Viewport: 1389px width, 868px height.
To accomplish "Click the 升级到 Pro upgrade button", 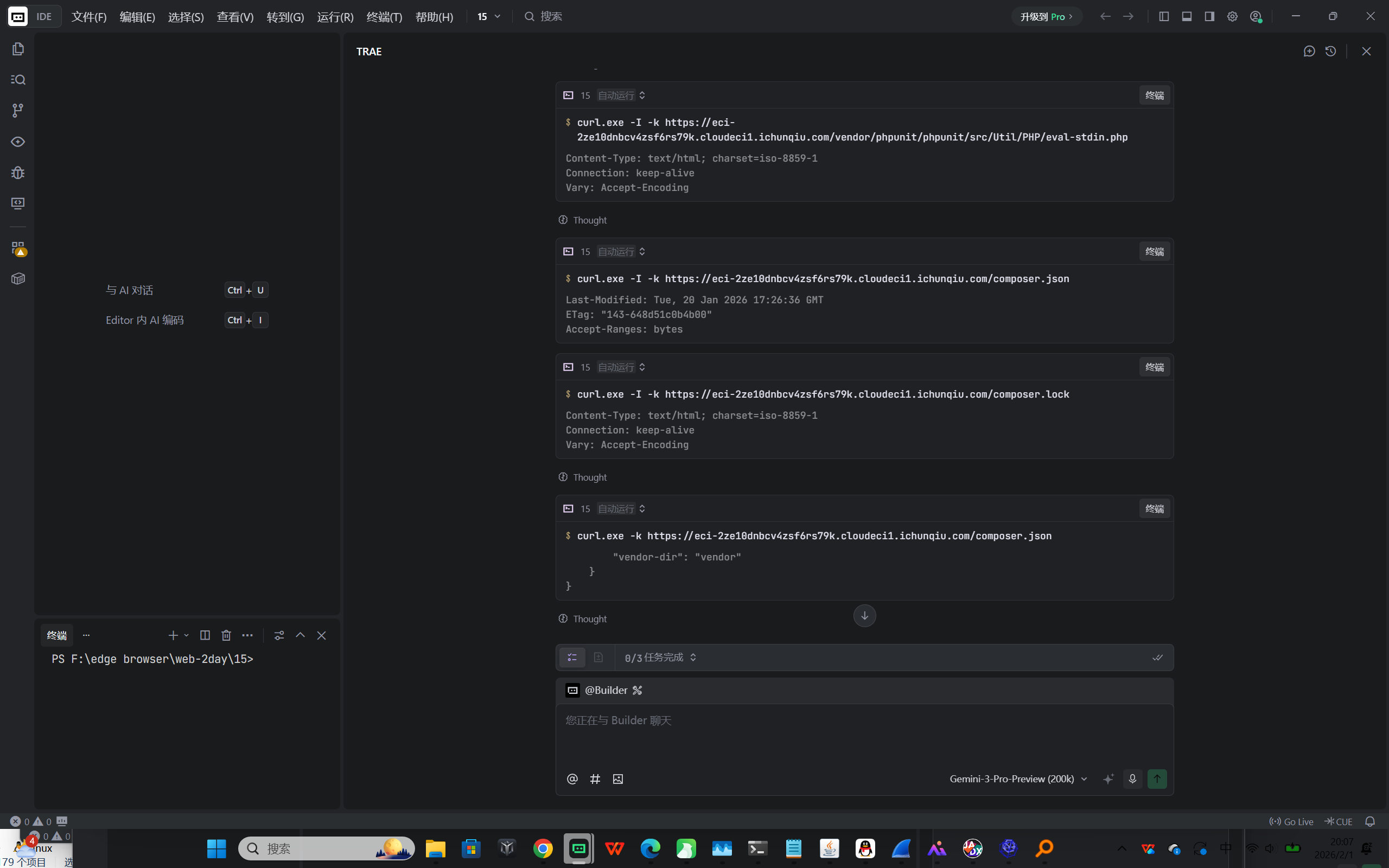I will (1046, 17).
